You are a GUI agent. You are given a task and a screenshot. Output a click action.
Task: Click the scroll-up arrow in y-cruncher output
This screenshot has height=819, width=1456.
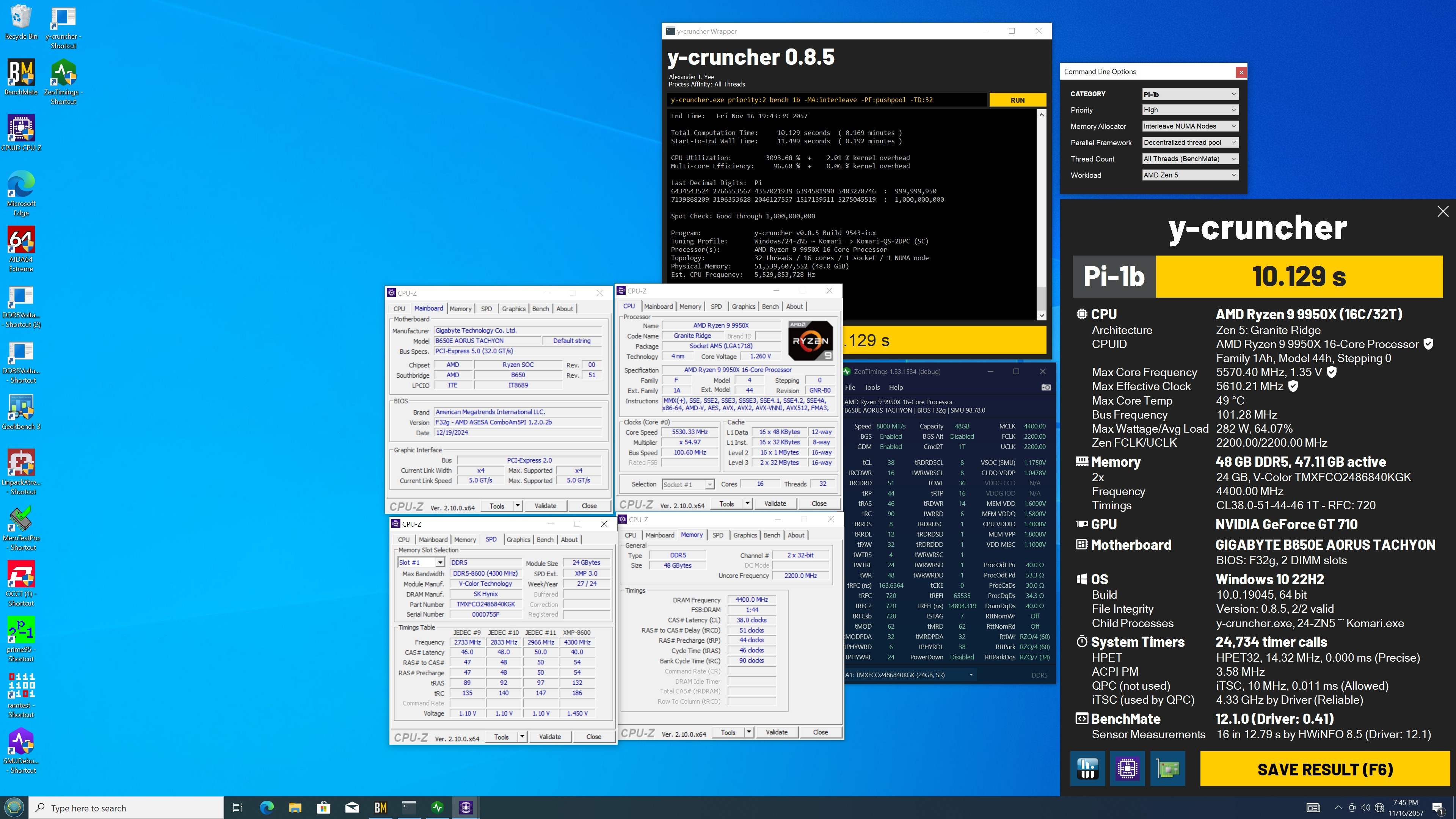(x=1041, y=115)
